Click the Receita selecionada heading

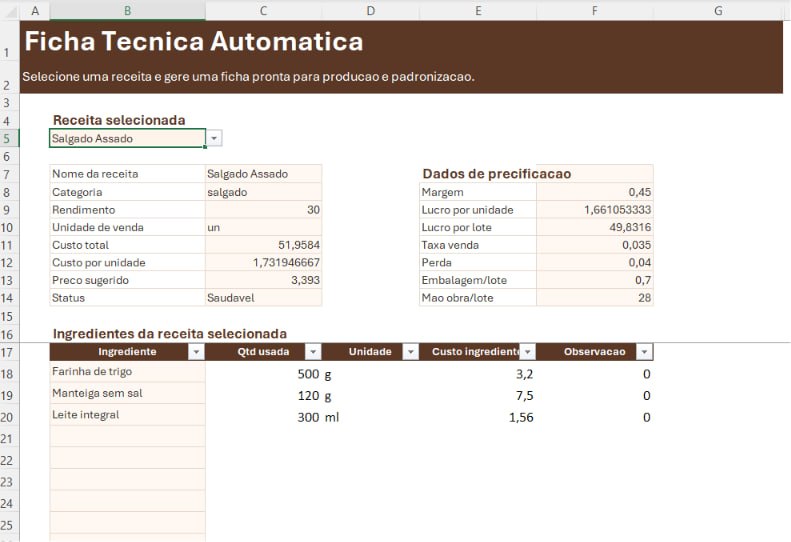click(119, 120)
